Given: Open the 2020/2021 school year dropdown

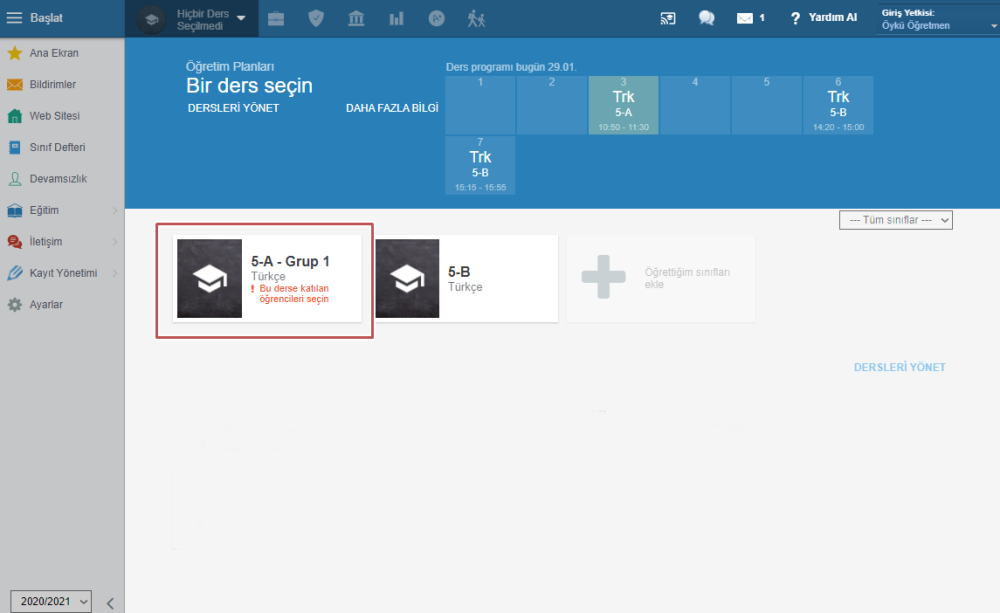Looking at the screenshot, I should tap(51, 602).
